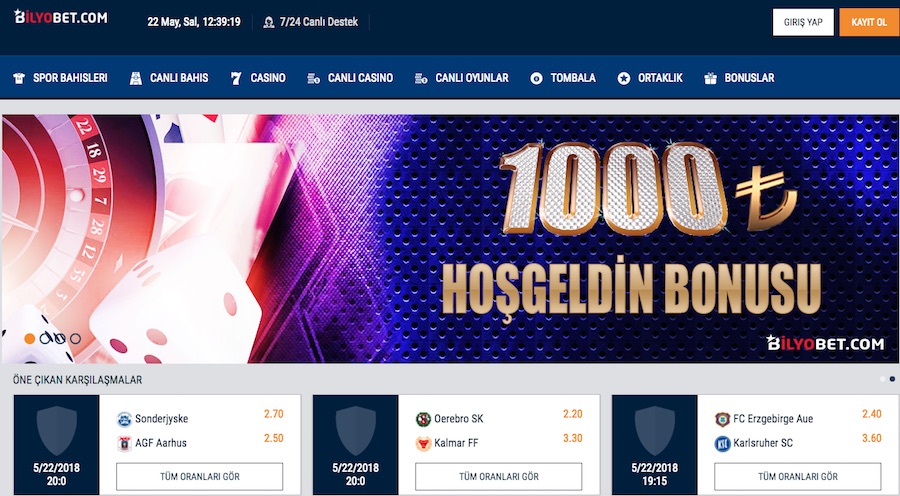This screenshot has width=900, height=496.
Task: Click the seven icon next to Casino
Action: (x=236, y=79)
